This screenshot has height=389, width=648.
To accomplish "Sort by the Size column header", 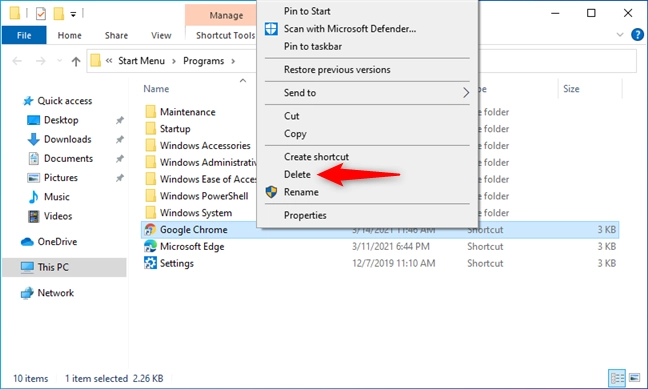I will 571,89.
